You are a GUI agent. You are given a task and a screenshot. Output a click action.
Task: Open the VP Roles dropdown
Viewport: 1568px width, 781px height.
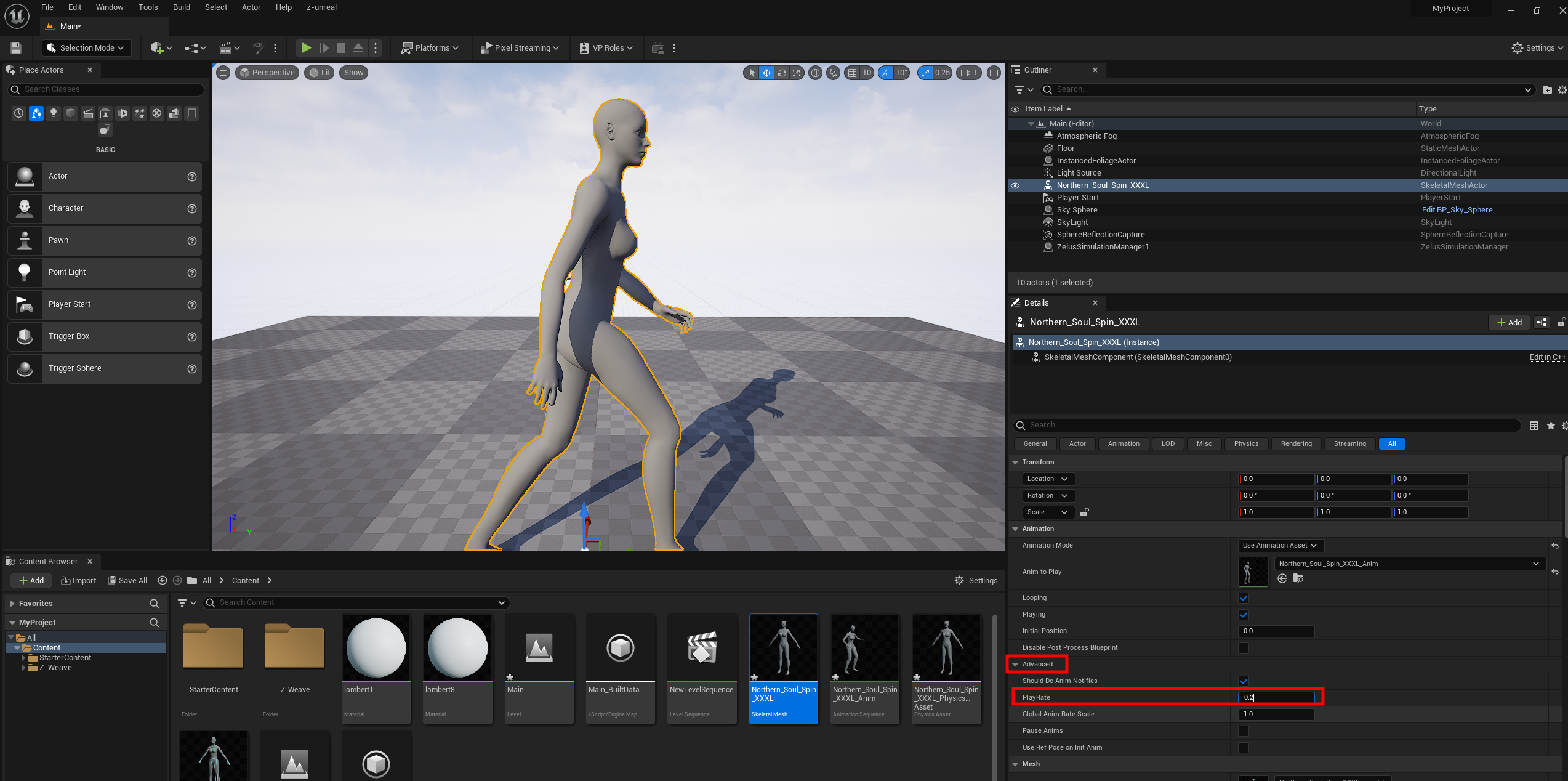[606, 47]
